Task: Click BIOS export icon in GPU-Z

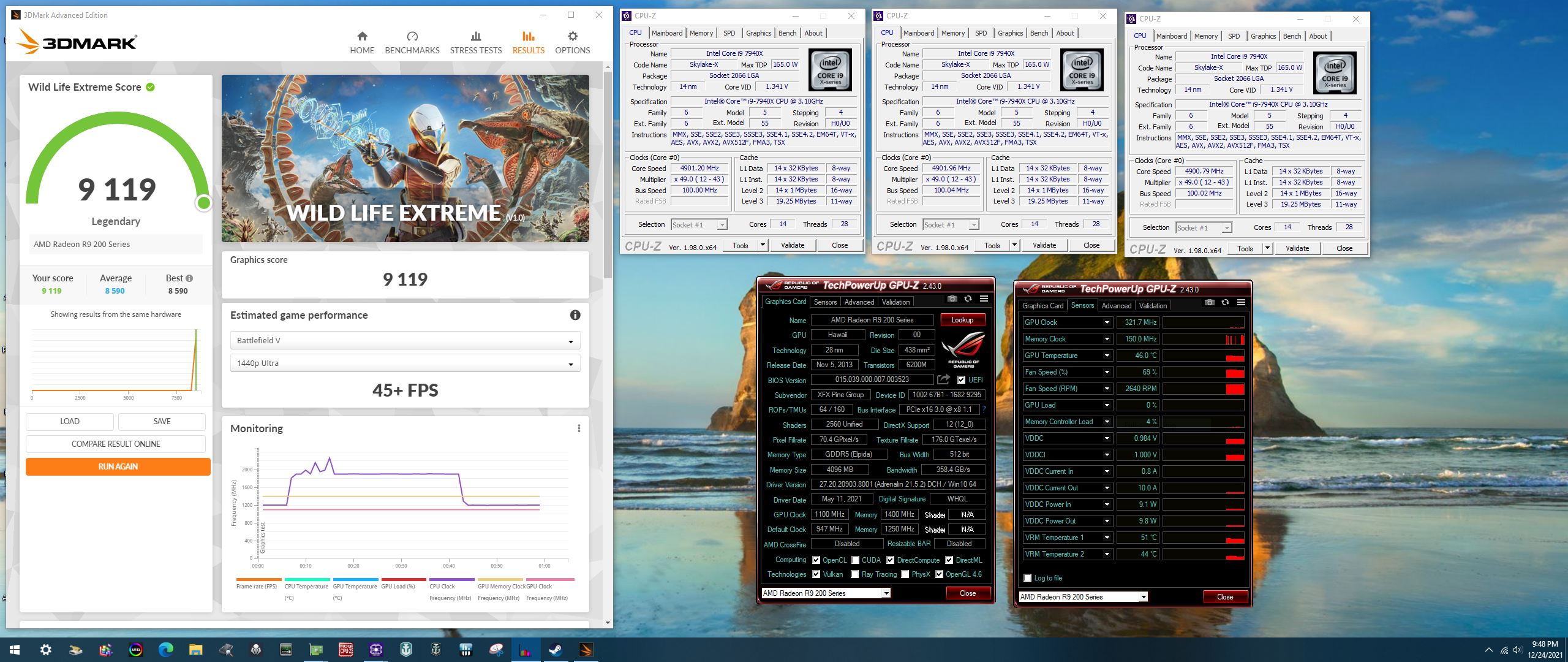Action: point(943,380)
